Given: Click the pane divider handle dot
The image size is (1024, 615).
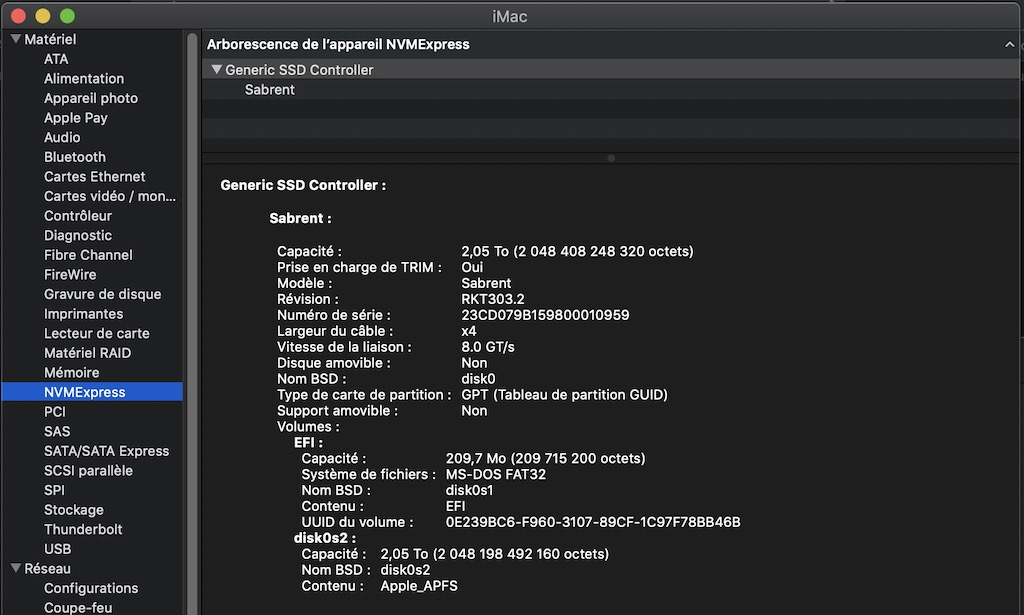Looking at the screenshot, I should coord(611,158).
